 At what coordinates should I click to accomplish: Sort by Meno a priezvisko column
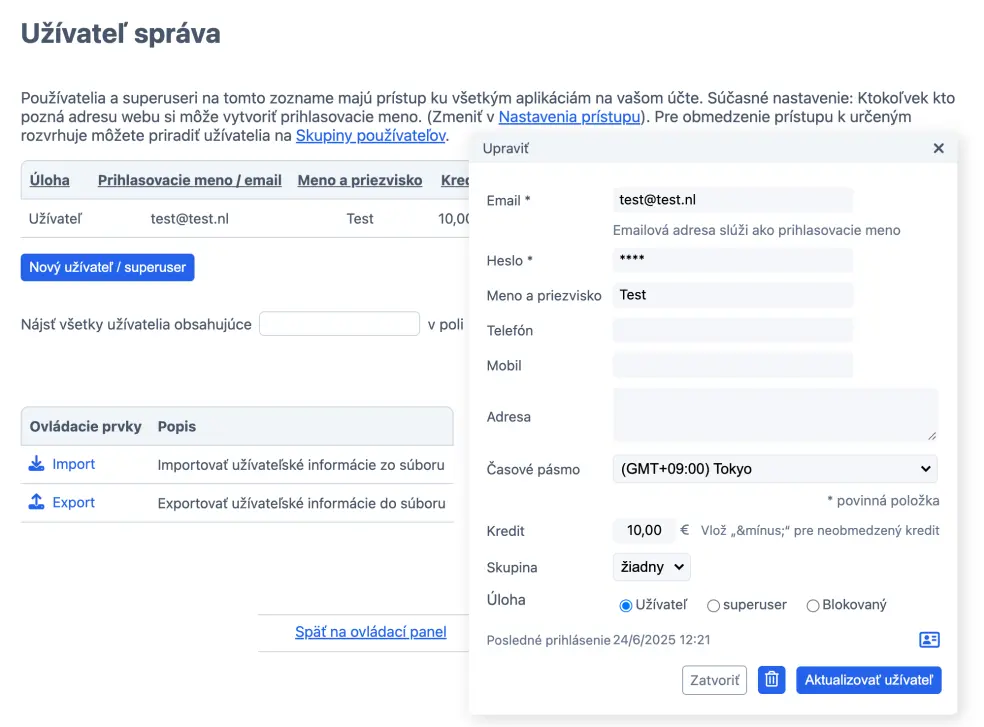[x=361, y=180]
